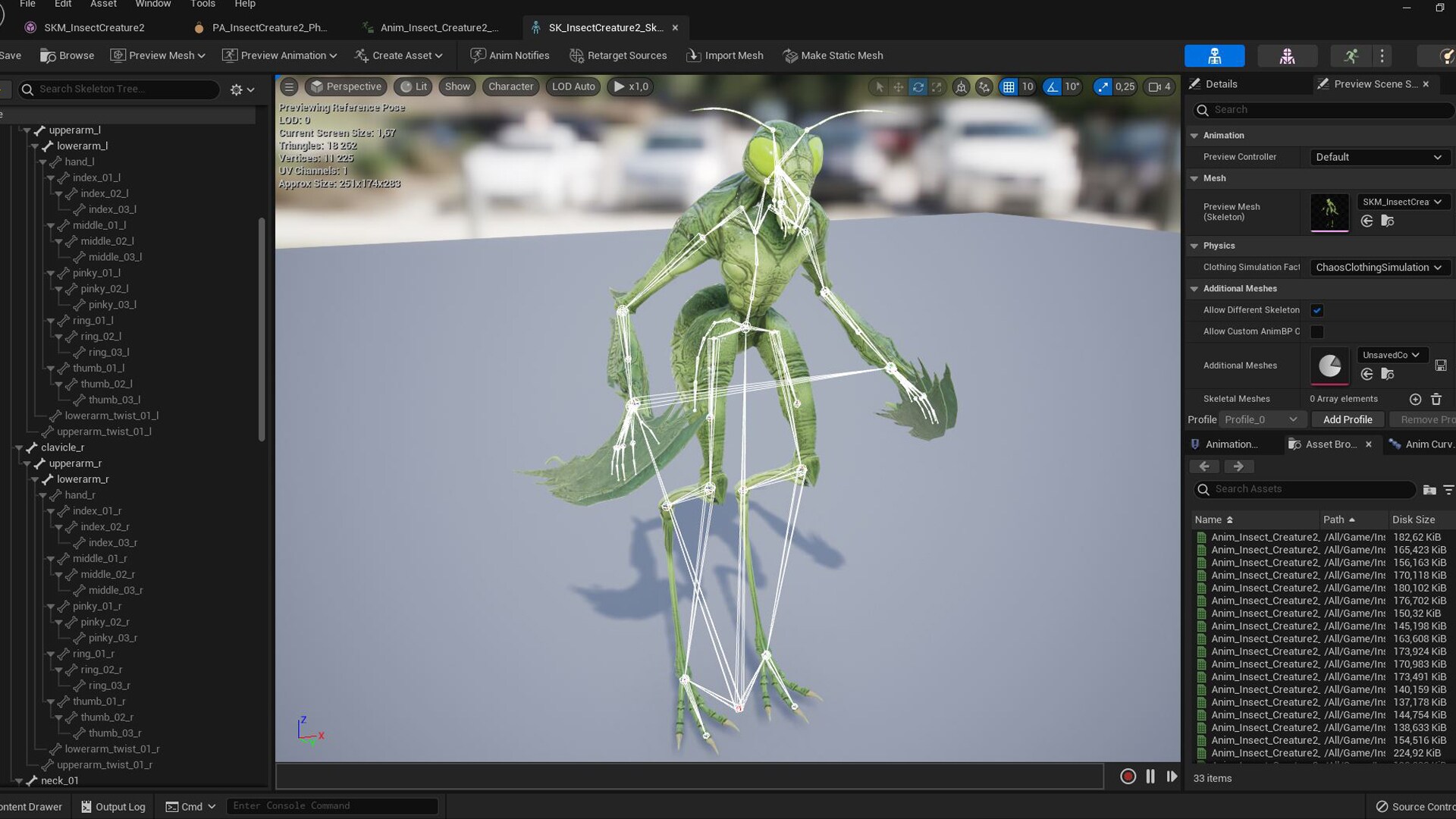The width and height of the screenshot is (1456, 819).
Task: Switch to skeletal mesh mode icon
Action: tap(1287, 56)
